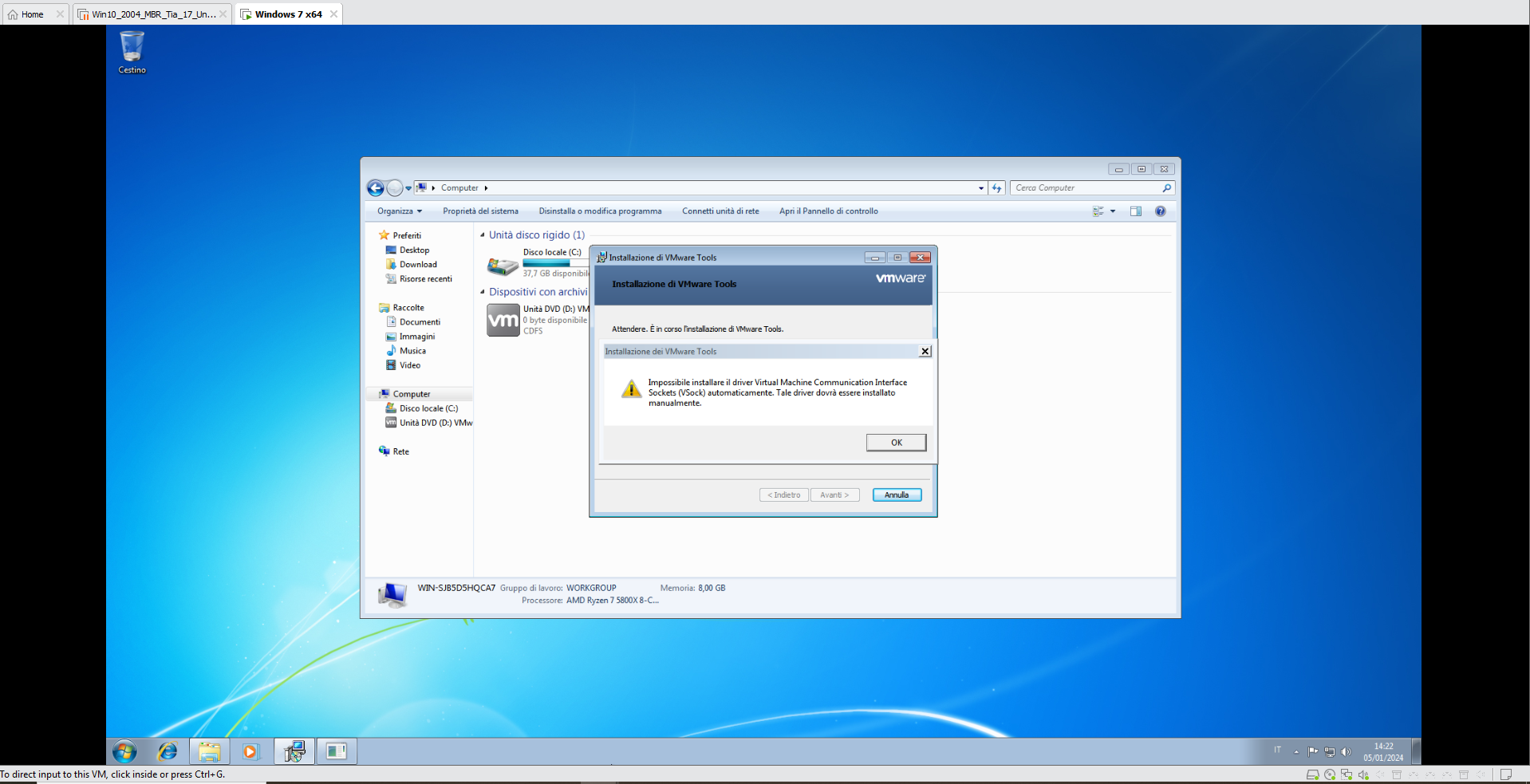
Task: Launch Internet Explorer from the taskbar
Action: coord(168,751)
